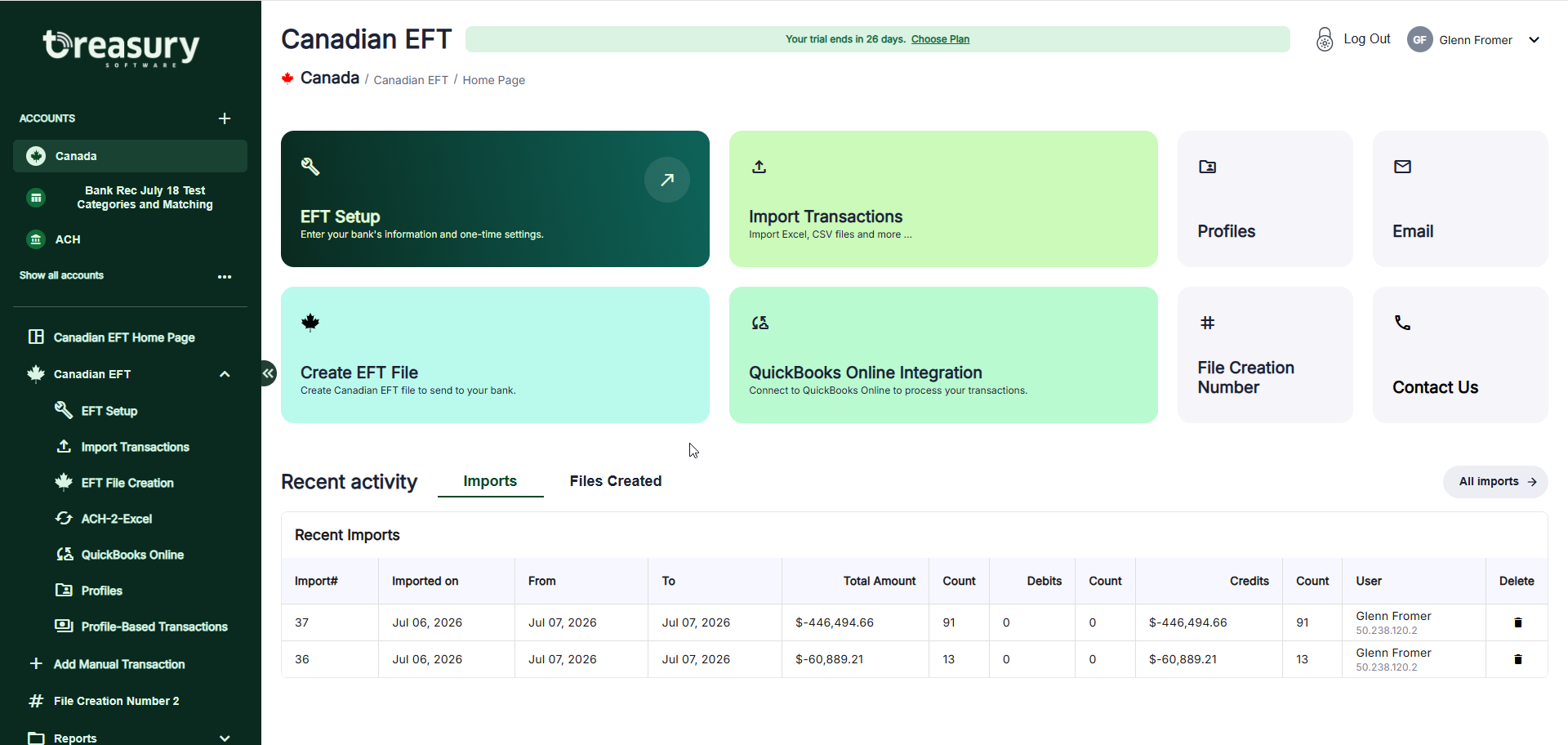The width and height of the screenshot is (1568, 745).
Task: Click Show all accounts
Action: coord(61,275)
